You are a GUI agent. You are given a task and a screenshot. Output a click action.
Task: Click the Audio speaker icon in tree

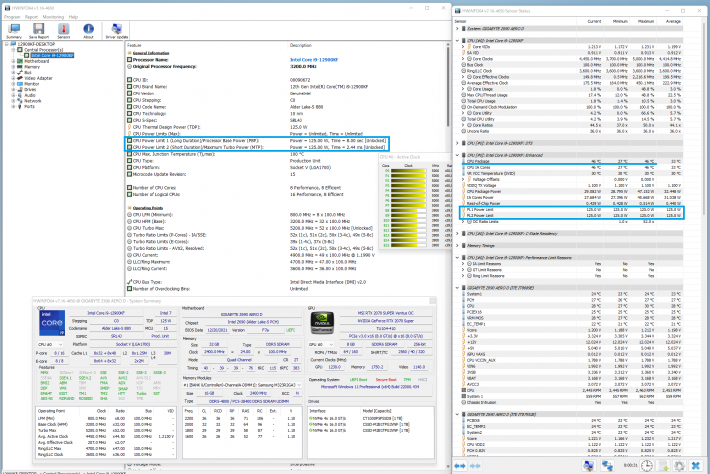[x=19, y=95]
